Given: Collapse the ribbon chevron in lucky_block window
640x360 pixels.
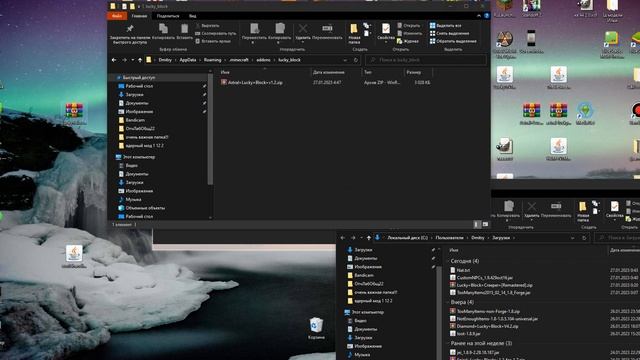Looking at the screenshot, I should click(479, 16).
